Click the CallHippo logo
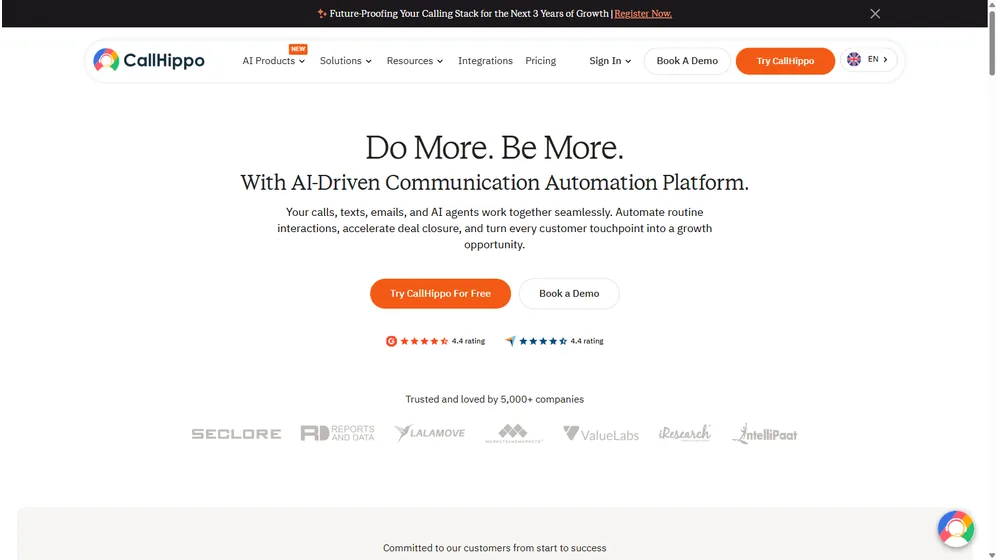The width and height of the screenshot is (1000, 560). 149,61
